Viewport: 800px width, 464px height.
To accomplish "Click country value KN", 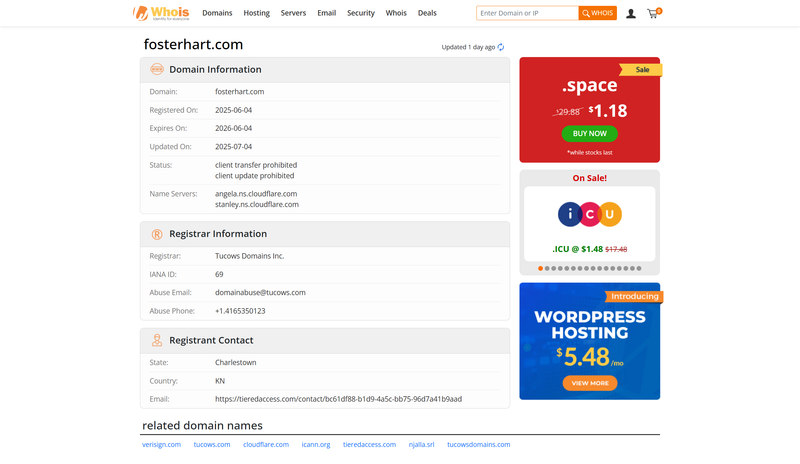I will 220,381.
